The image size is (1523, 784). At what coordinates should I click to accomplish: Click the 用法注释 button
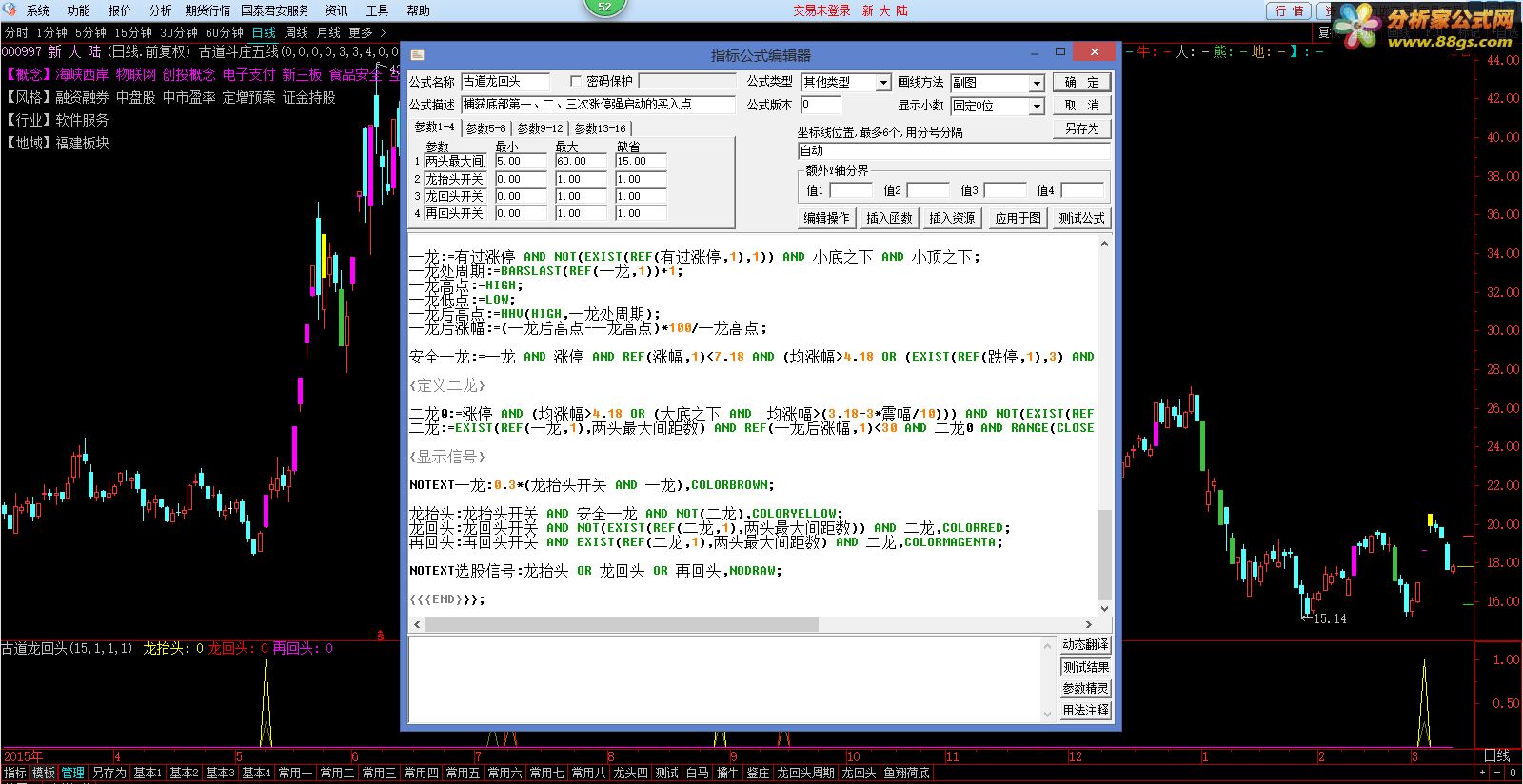(1085, 711)
